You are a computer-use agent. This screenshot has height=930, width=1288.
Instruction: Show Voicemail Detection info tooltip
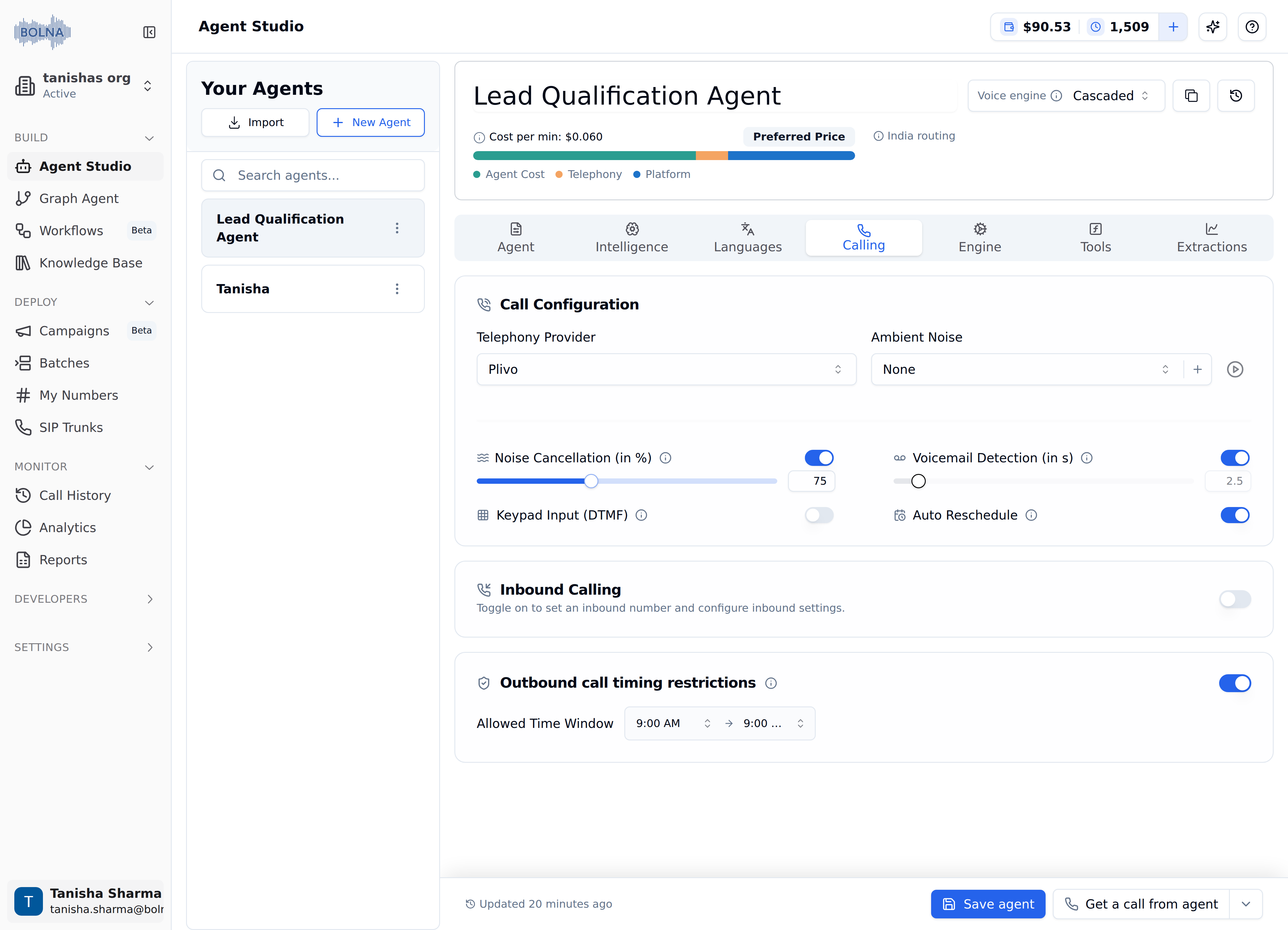click(1086, 458)
